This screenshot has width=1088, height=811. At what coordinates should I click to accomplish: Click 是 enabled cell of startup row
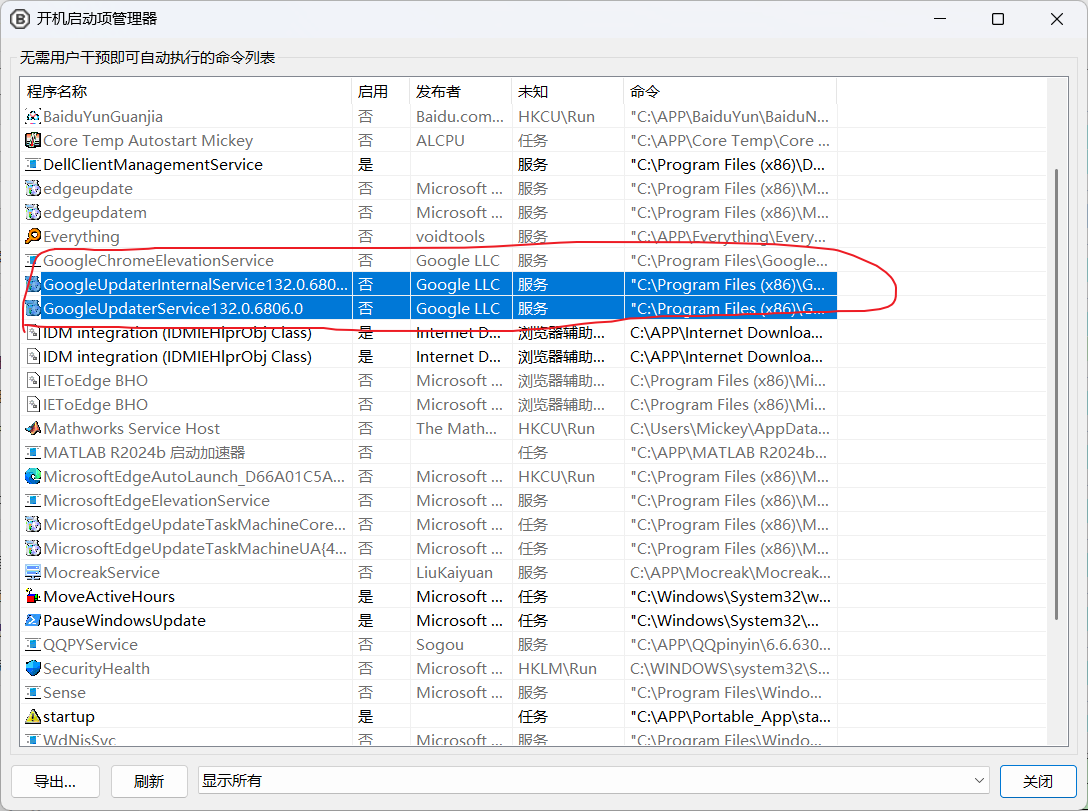pos(366,717)
